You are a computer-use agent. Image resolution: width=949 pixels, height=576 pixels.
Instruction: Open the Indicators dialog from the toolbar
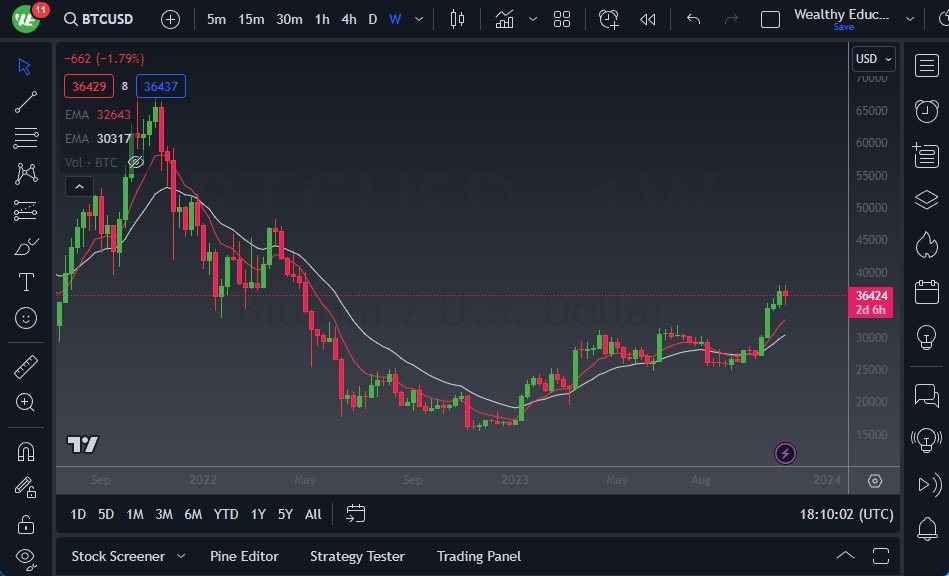tap(504, 18)
